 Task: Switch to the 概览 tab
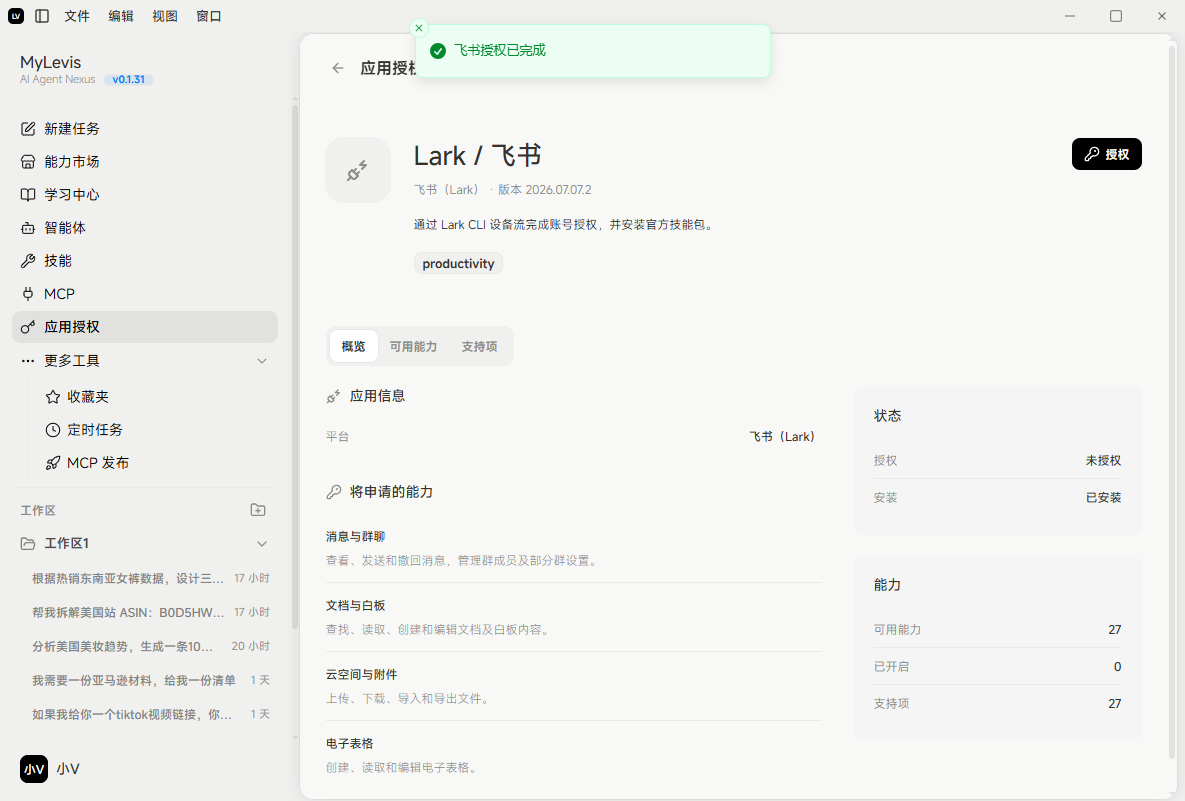354,346
